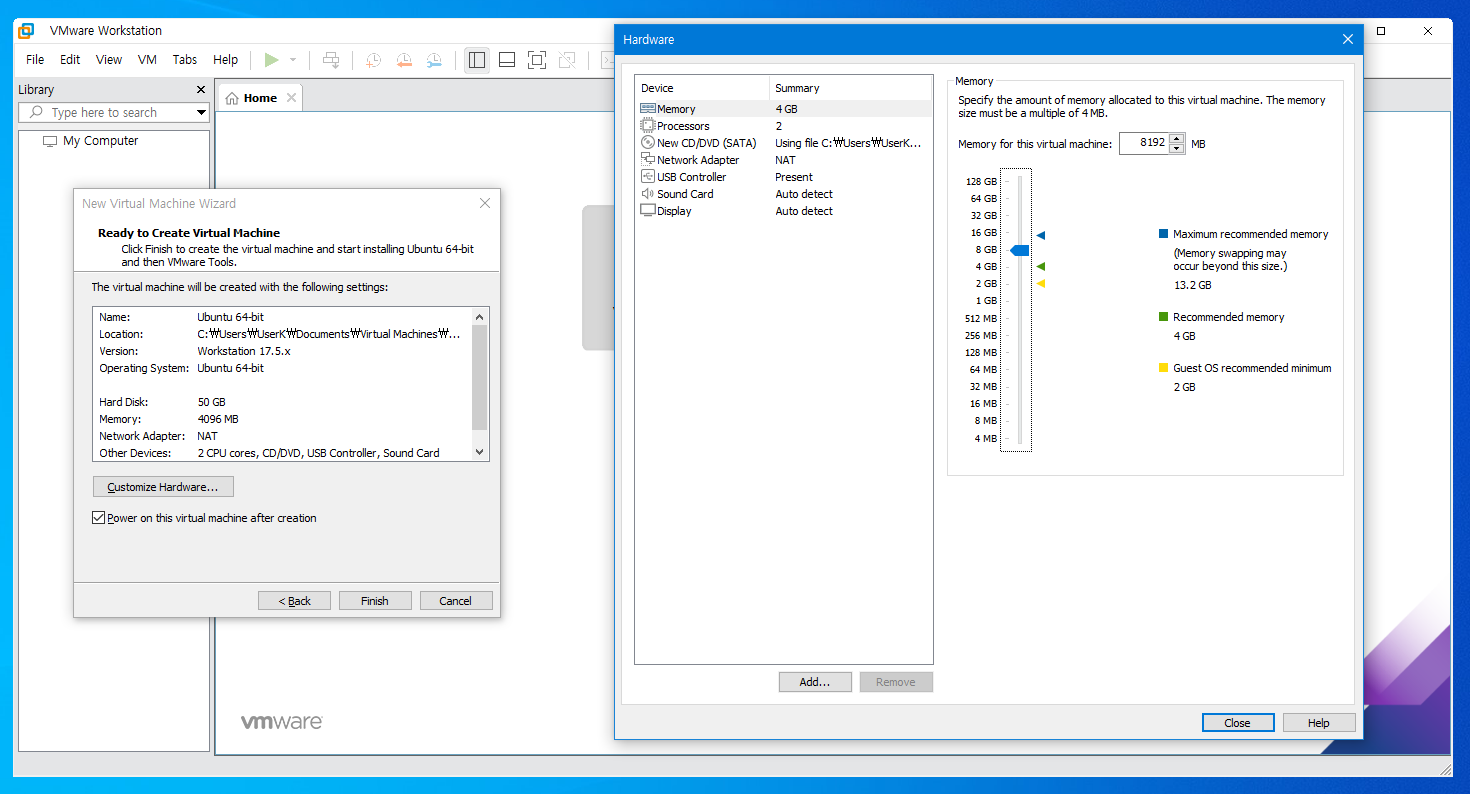Click Finish to create the virtual machine
The height and width of the screenshot is (794, 1470).
[375, 601]
